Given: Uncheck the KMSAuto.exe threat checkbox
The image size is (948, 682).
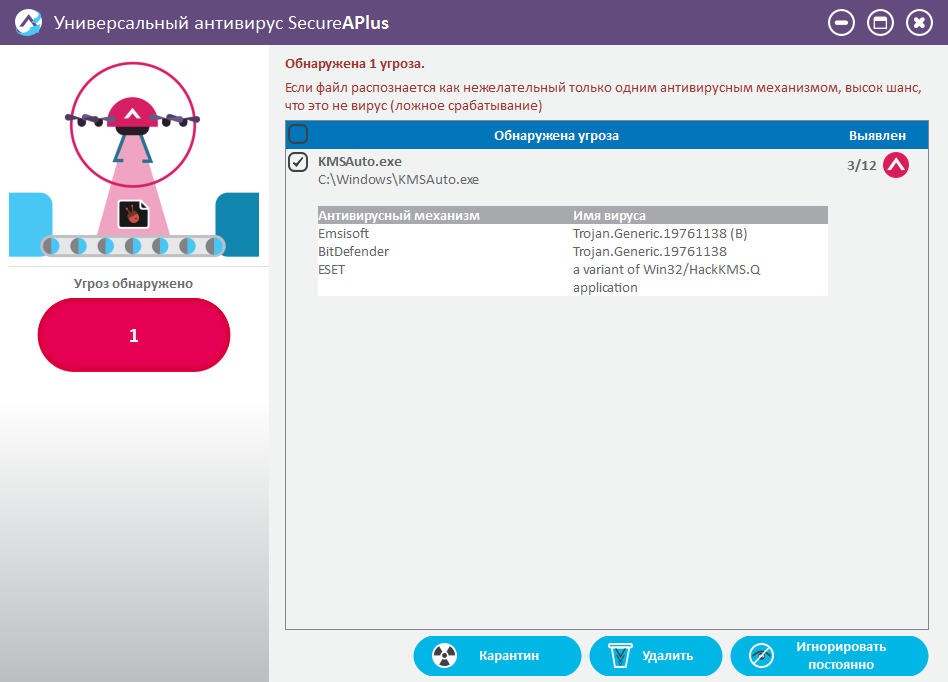Looking at the screenshot, I should coord(298,162).
